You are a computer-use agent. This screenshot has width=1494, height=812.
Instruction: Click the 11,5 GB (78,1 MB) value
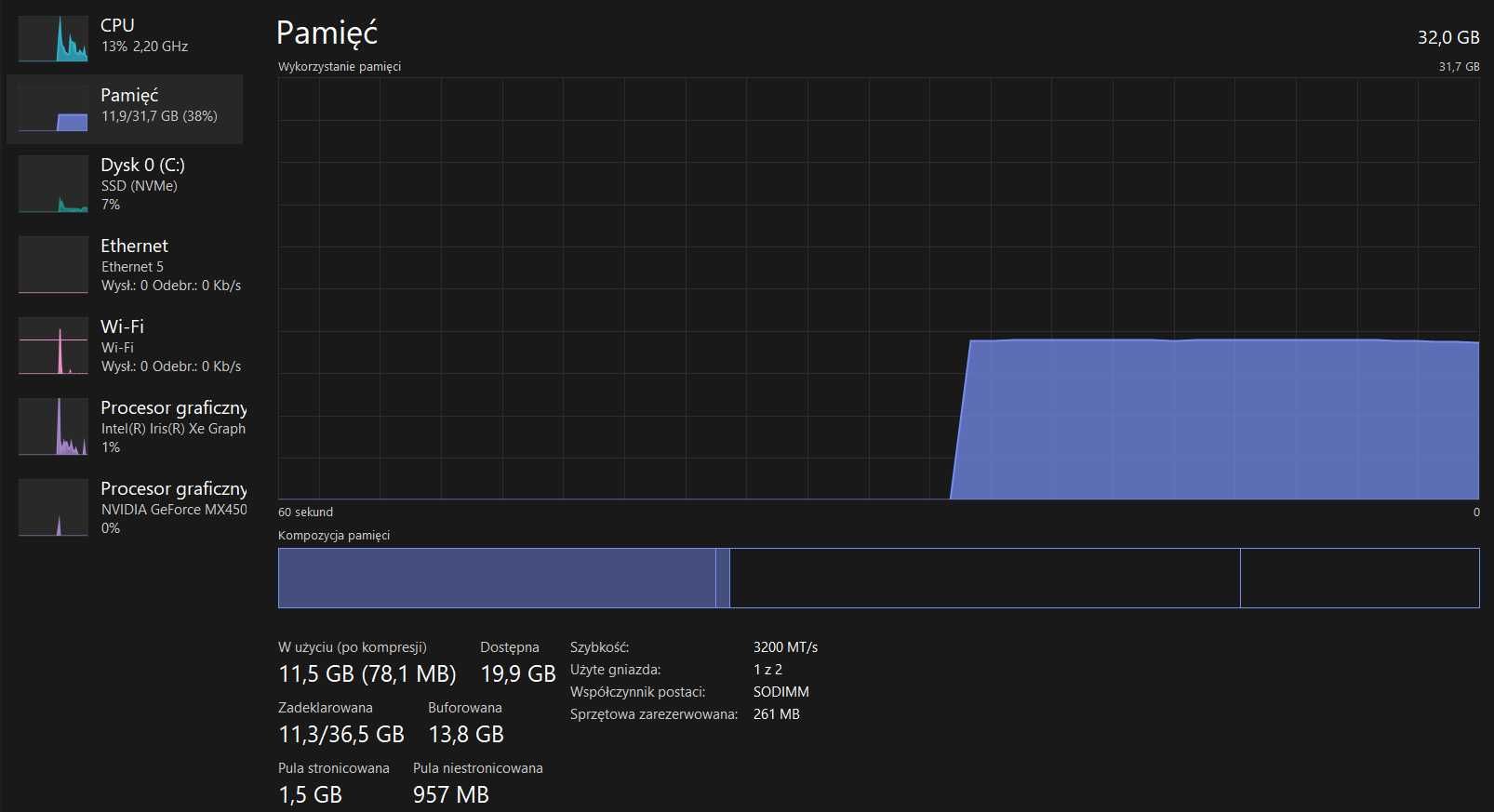[x=367, y=674]
